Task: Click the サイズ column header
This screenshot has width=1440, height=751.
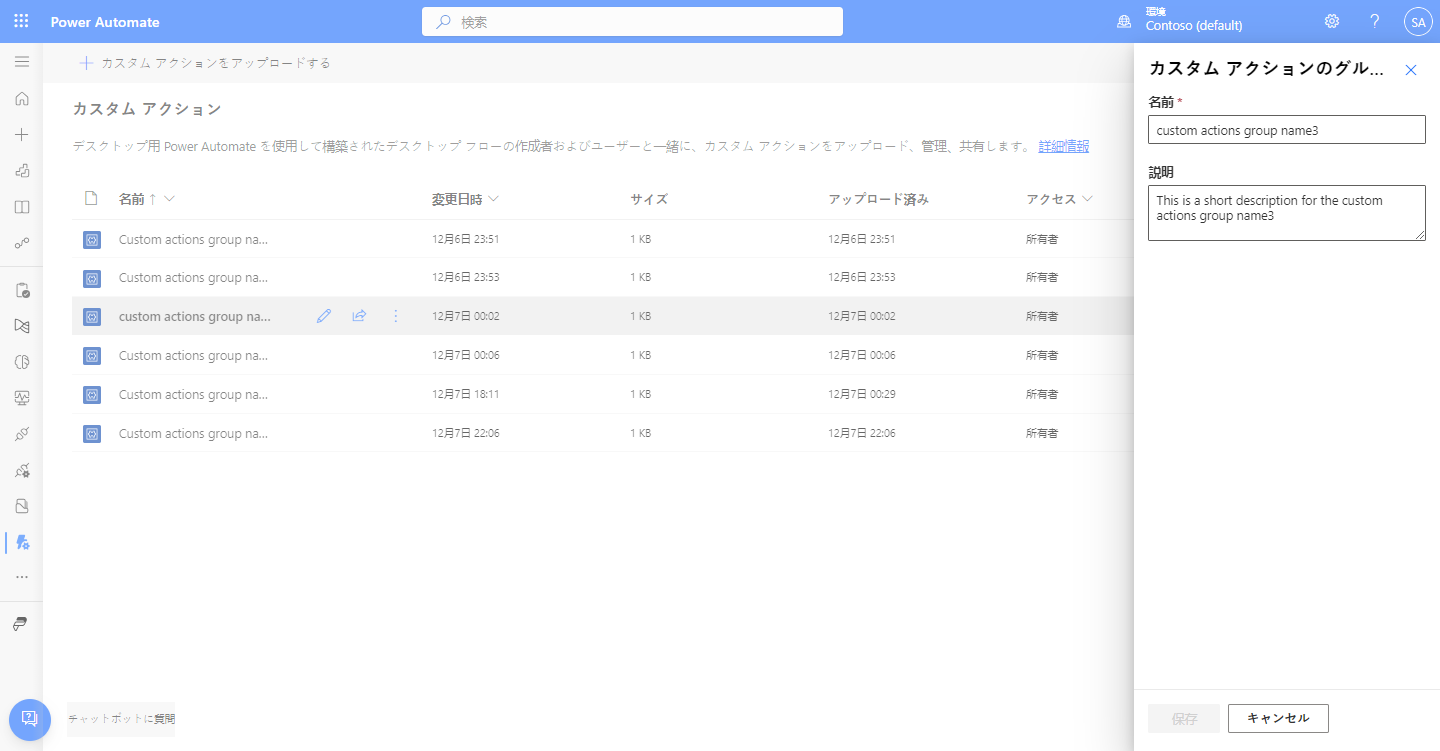Action: [649, 199]
